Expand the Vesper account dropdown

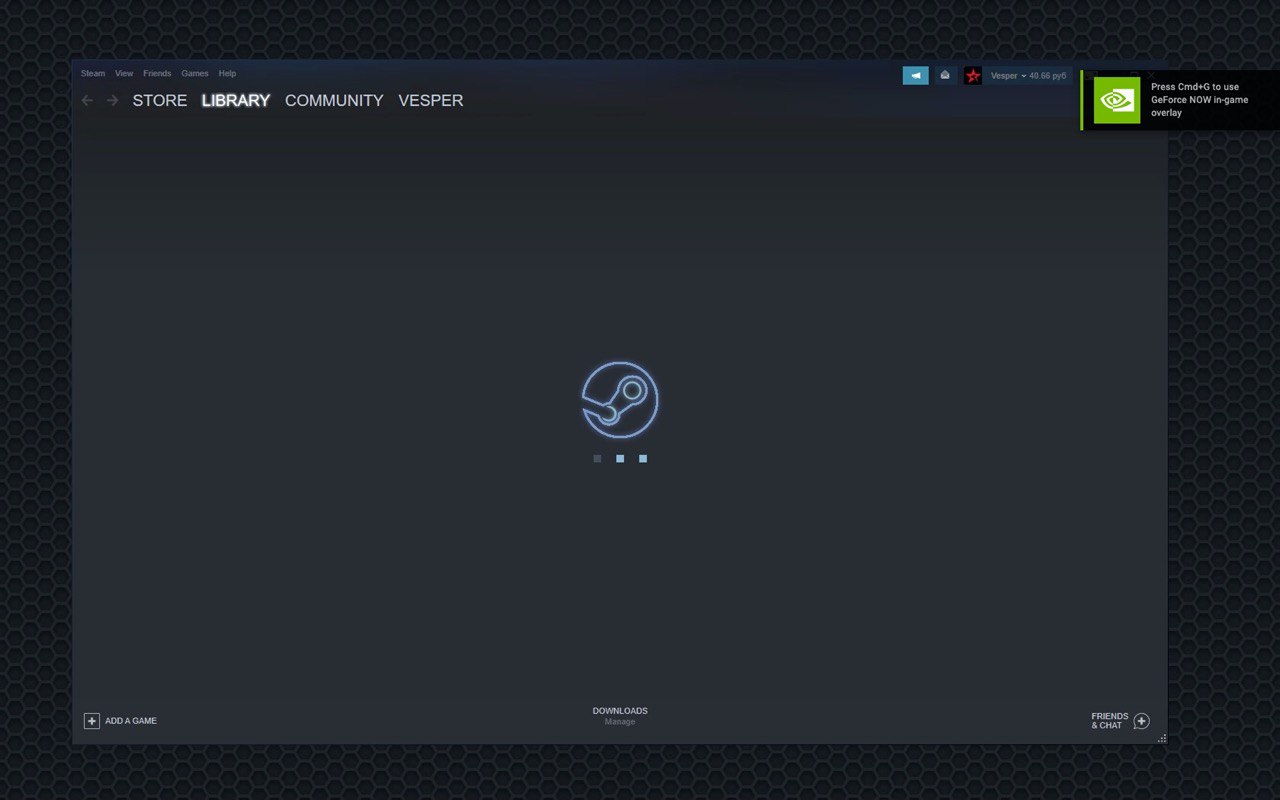1008,76
